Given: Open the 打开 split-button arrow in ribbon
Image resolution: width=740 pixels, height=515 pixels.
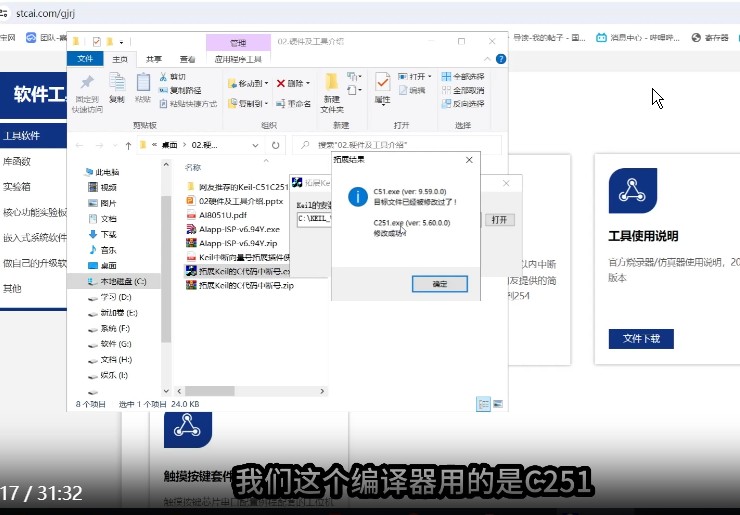Looking at the screenshot, I should pos(429,76).
